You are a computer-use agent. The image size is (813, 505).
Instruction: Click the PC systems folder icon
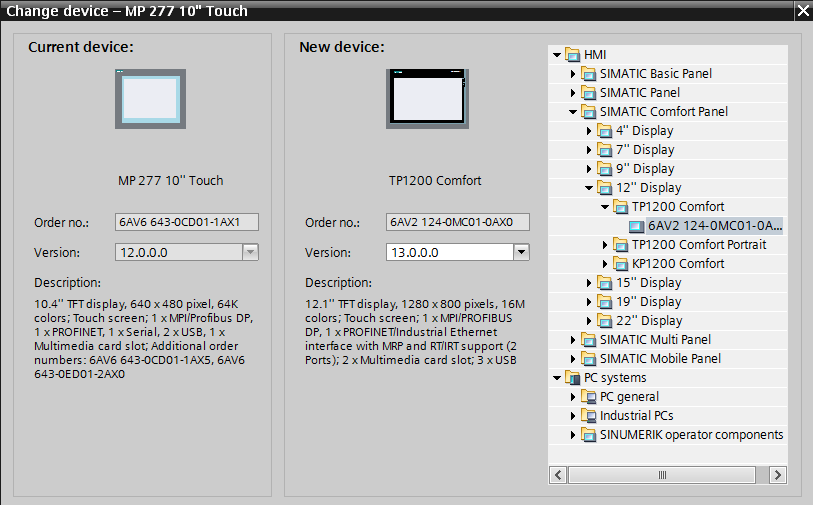(x=572, y=378)
